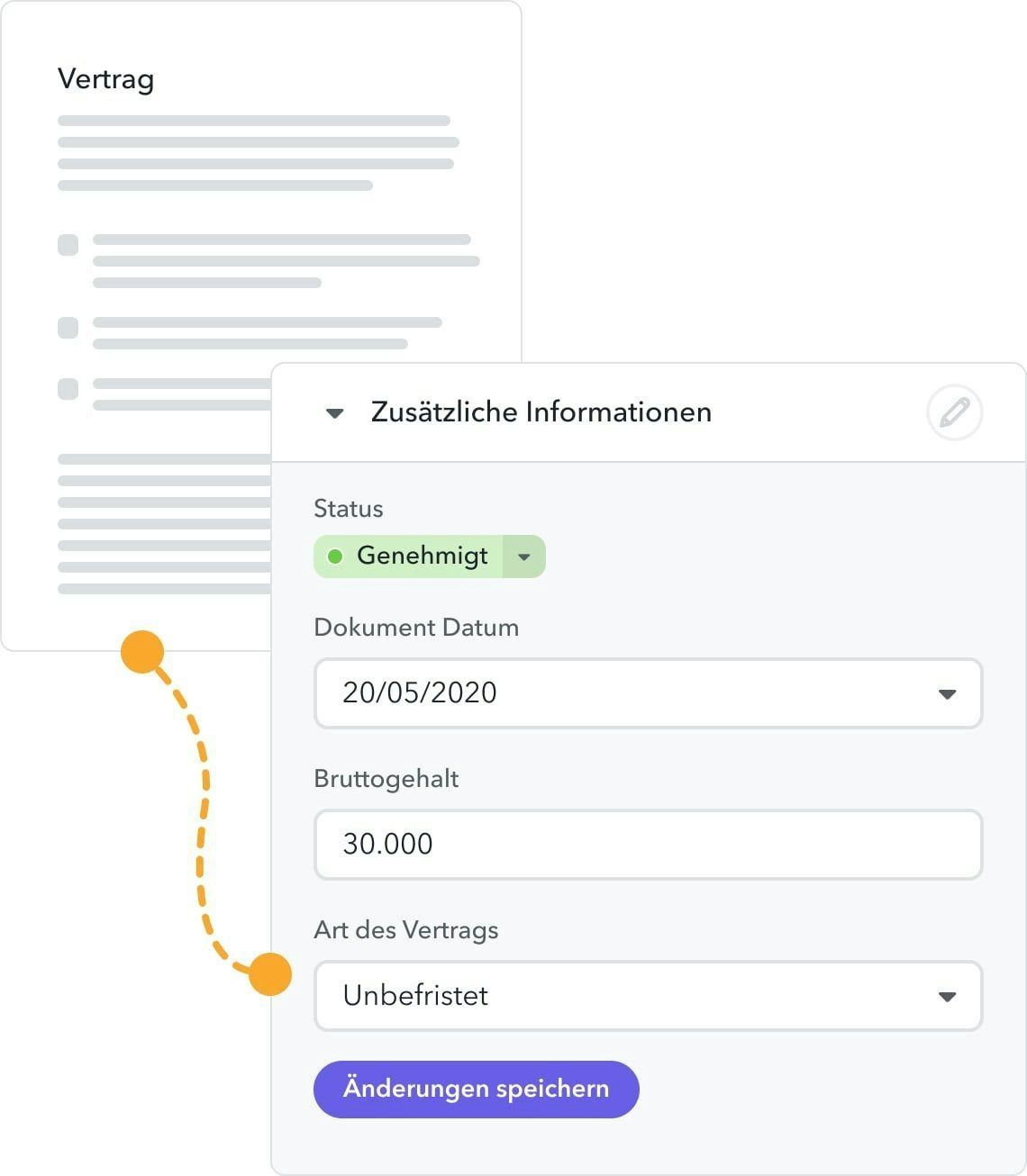
Task: Tick the first checkbox in the Vertrag document
Action: coord(68,245)
